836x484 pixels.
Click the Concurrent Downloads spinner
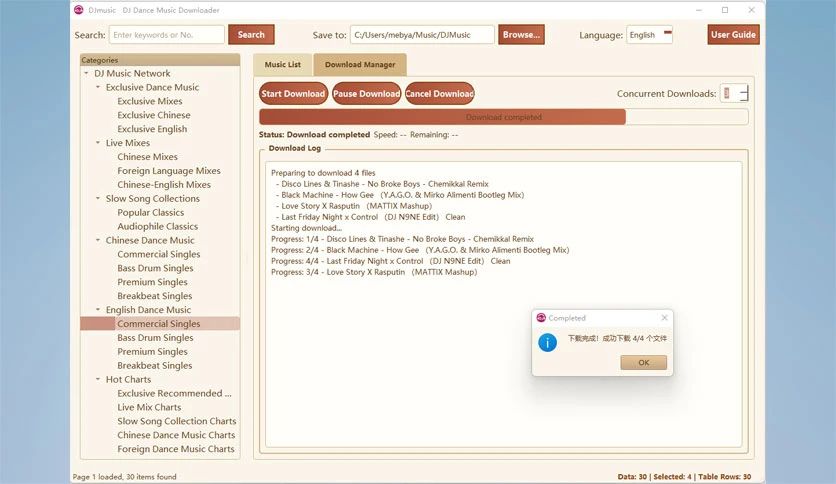(x=734, y=93)
